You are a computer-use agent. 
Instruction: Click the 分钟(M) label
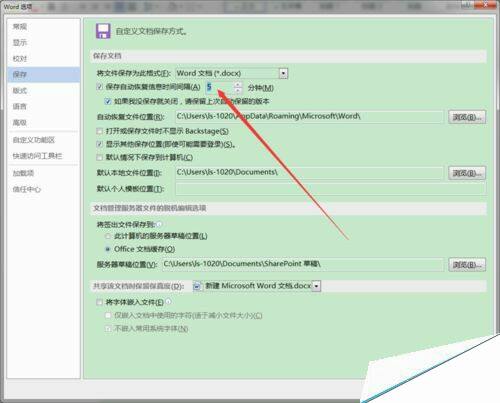(261, 88)
